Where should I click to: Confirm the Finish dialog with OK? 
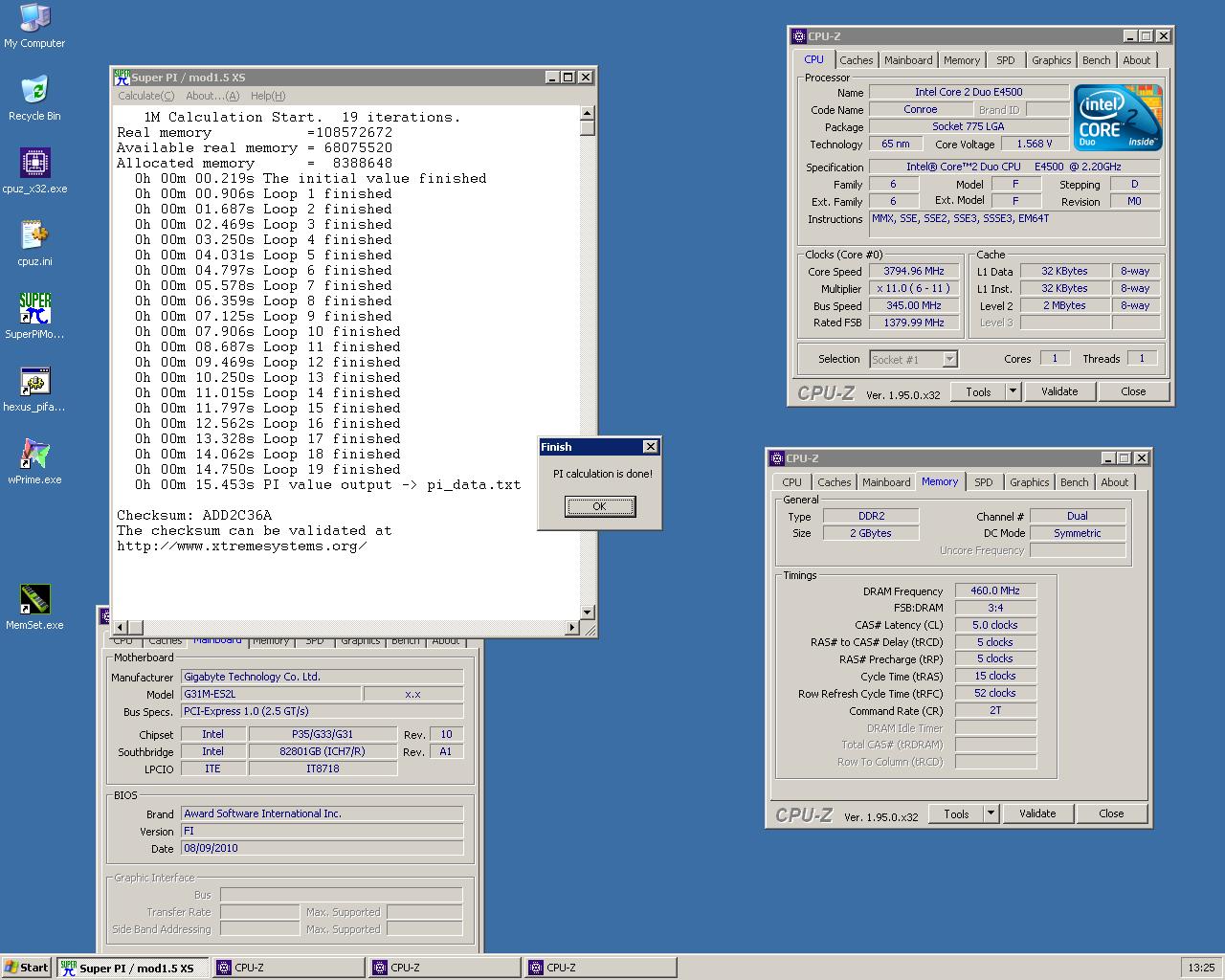click(x=599, y=506)
